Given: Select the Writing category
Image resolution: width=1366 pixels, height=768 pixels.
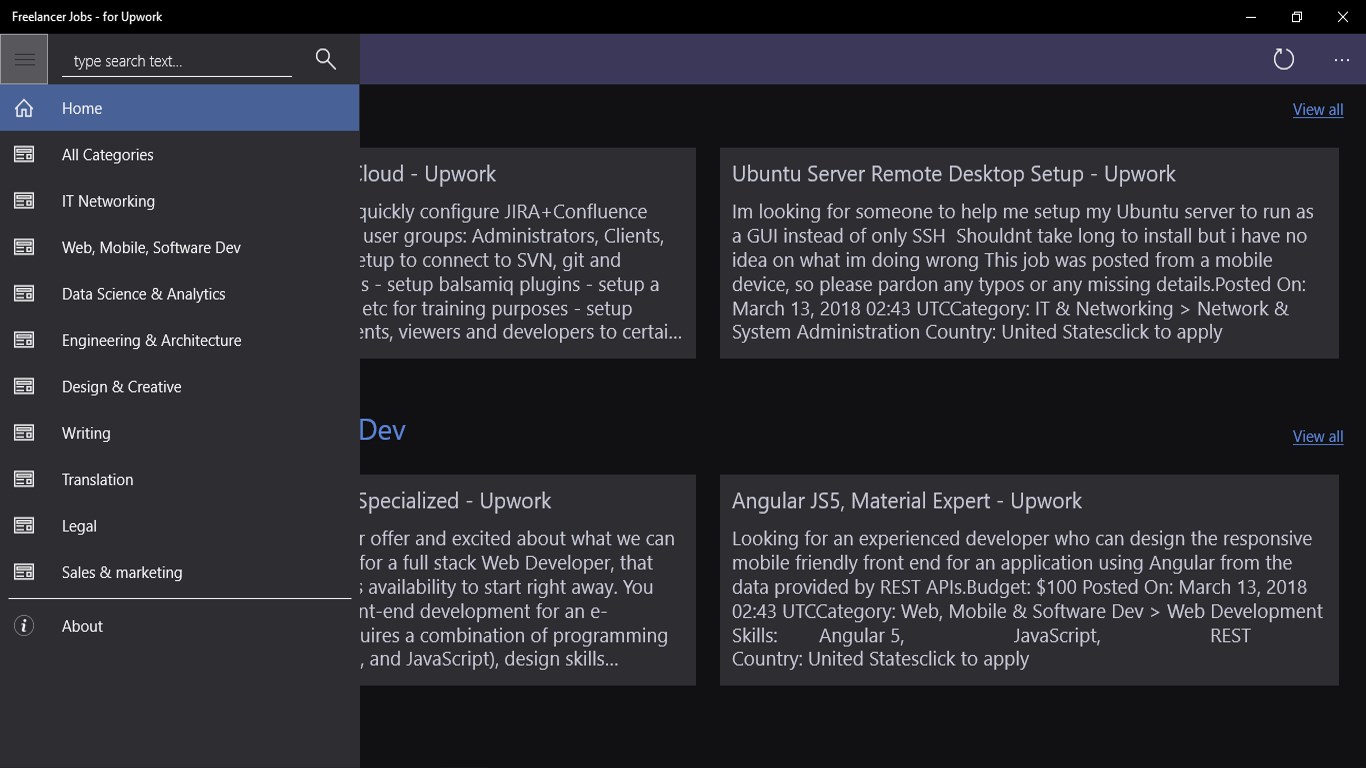Looking at the screenshot, I should (86, 433).
